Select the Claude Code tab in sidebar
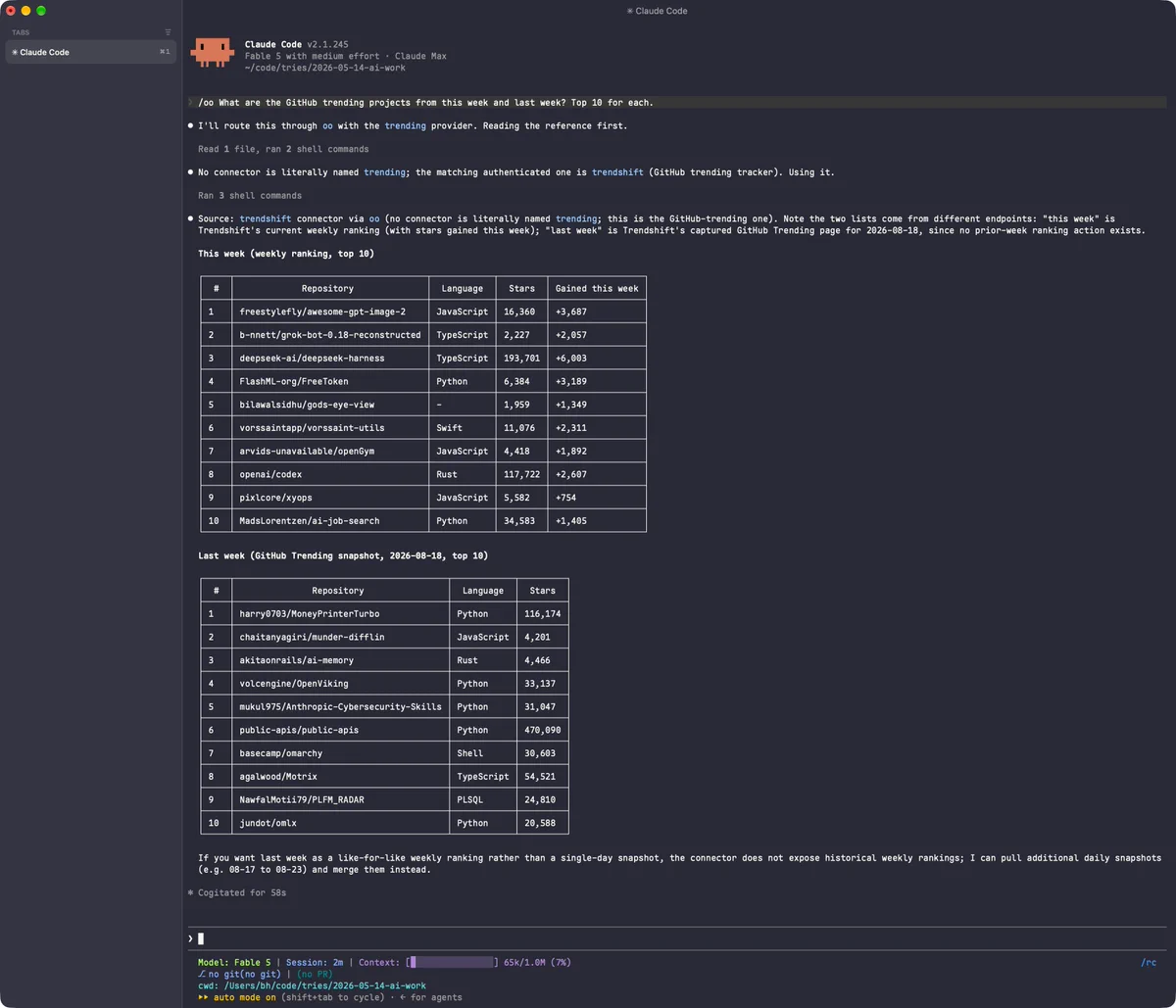1176x1008 pixels. 91,52
